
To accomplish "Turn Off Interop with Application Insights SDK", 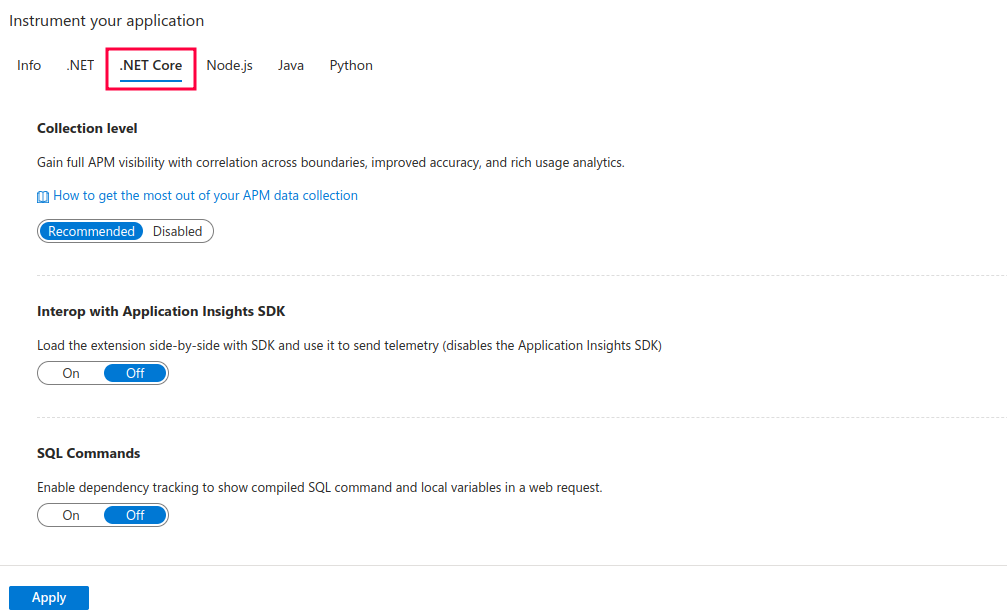I will pyautogui.click(x=135, y=374).
